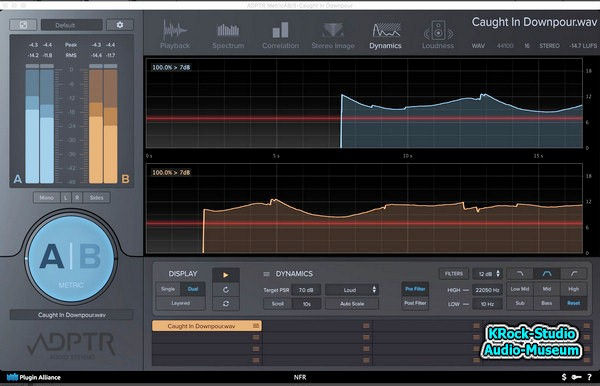Image resolution: width=600 pixels, height=386 pixels.
Task: Toggle the Pre Filter option
Action: click(415, 289)
